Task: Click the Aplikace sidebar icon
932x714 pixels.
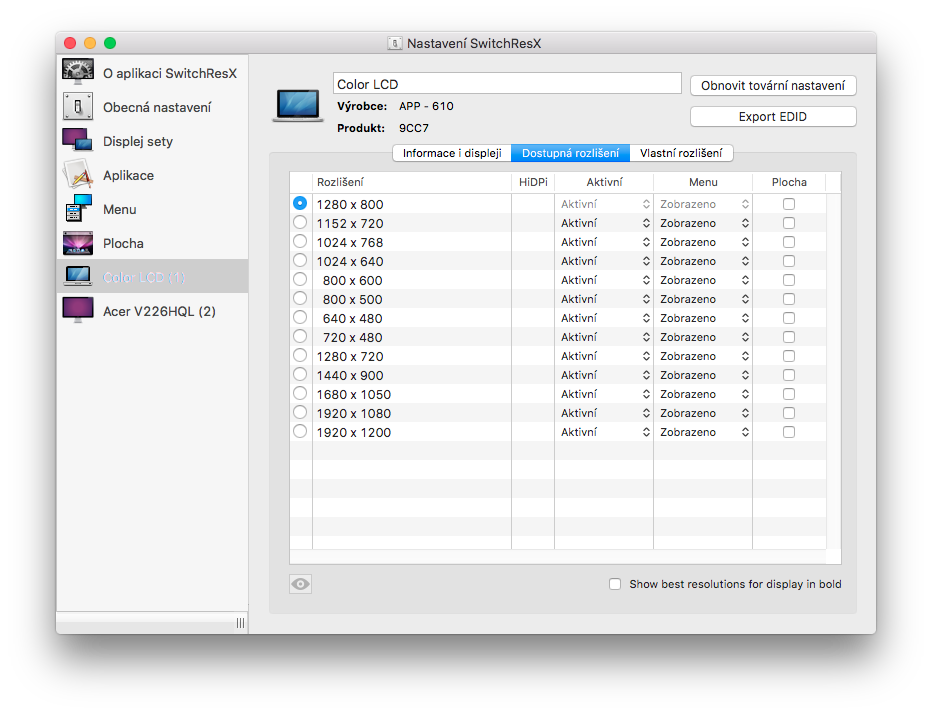Action: click(78, 175)
